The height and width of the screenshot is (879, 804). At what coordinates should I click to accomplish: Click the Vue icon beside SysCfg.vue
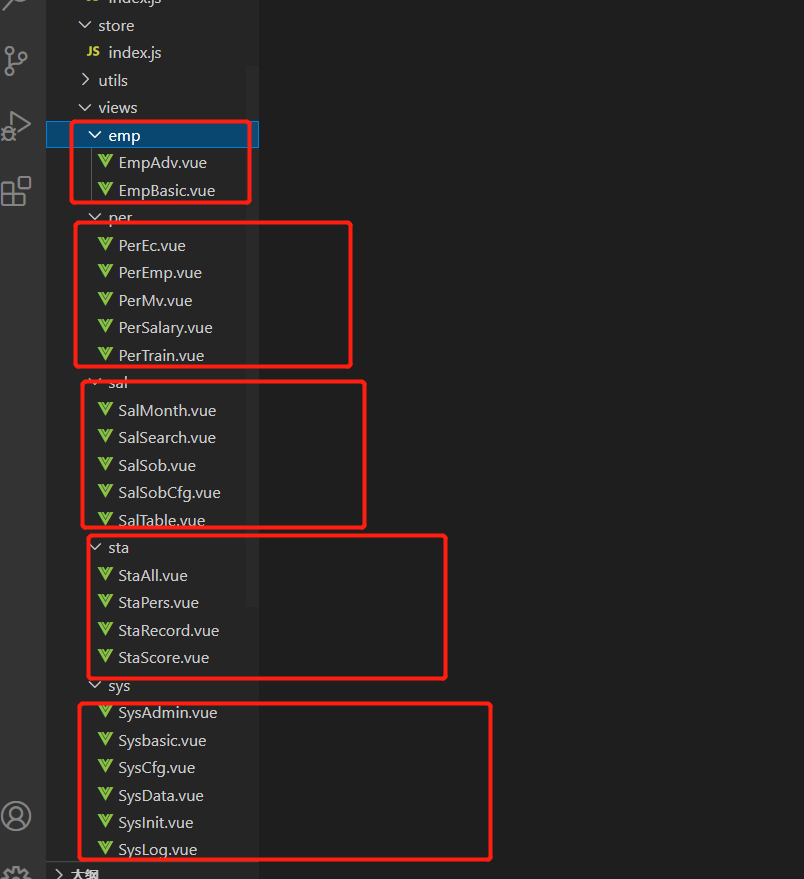(105, 766)
